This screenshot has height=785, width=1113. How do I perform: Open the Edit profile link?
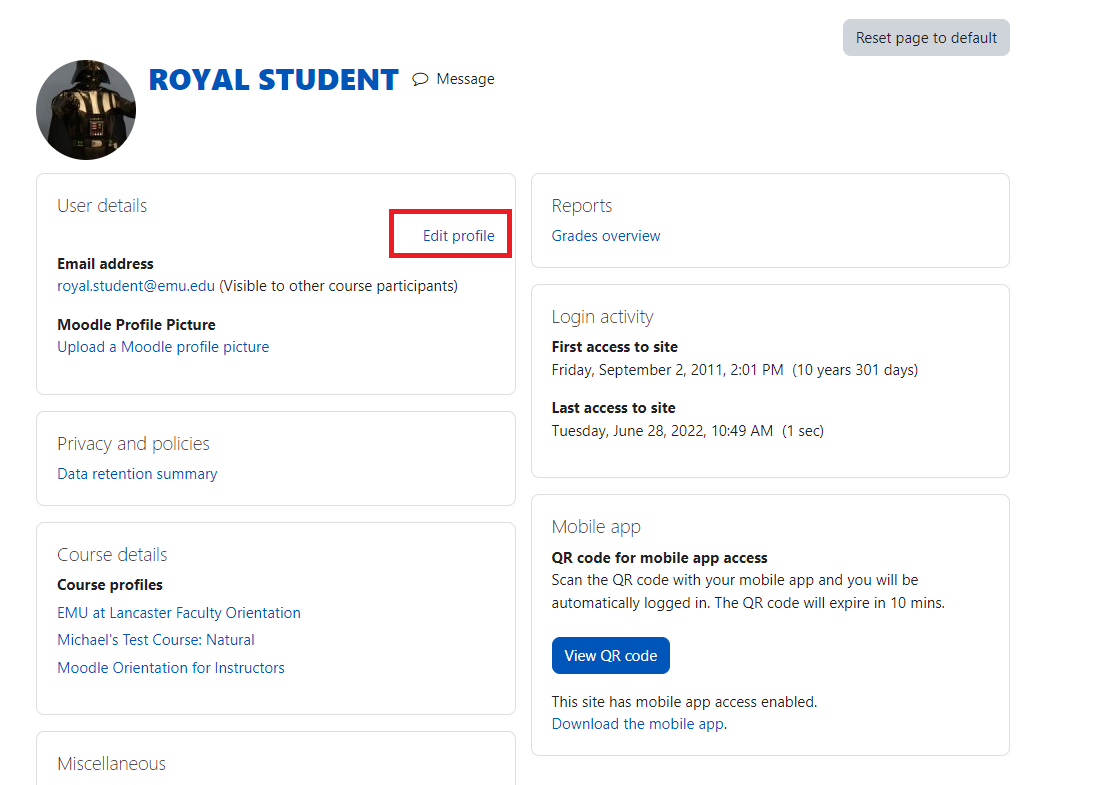[x=459, y=236]
